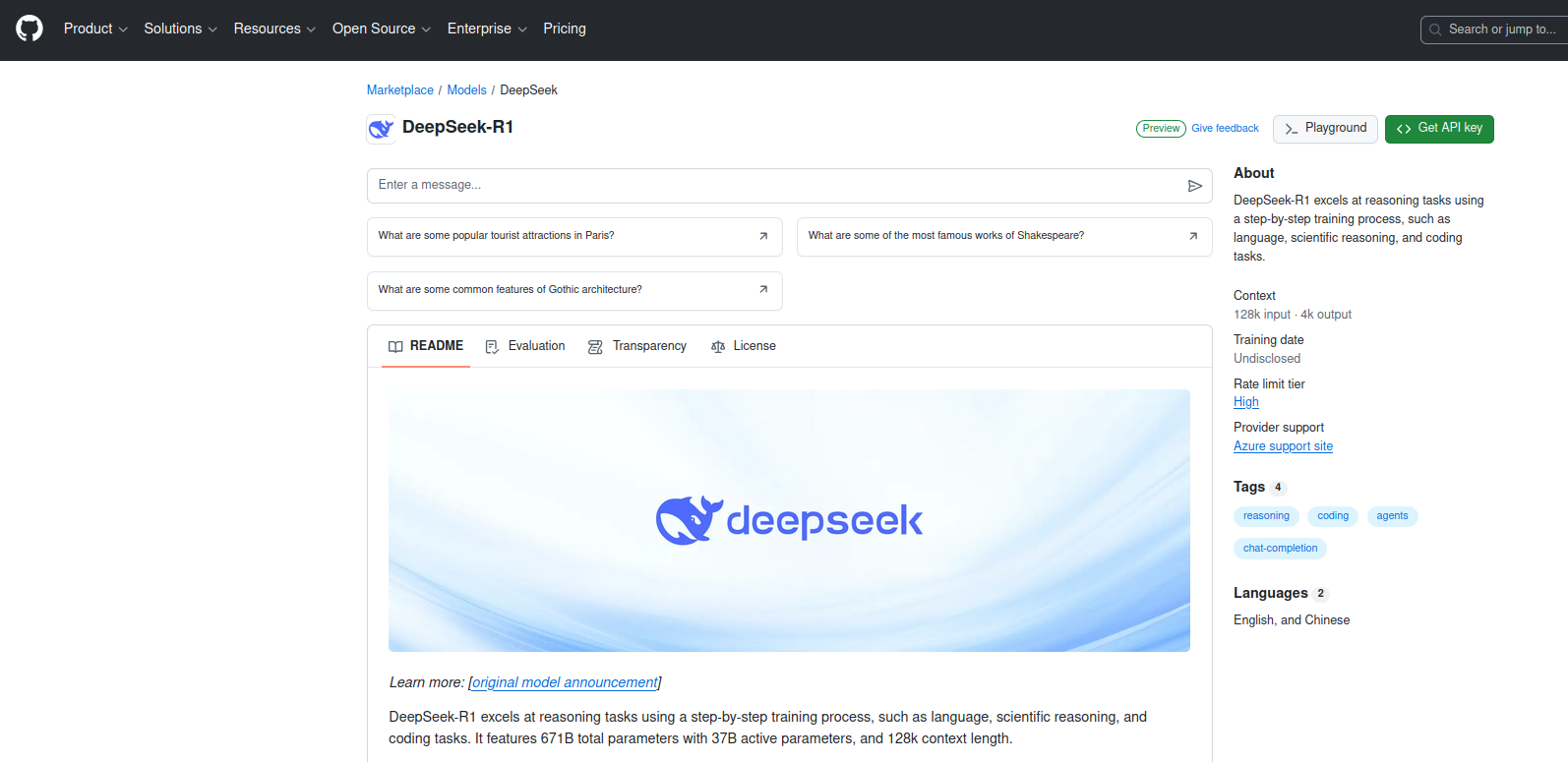Click the DeepSeek breadcrumb text
1568x762 pixels.
(528, 89)
